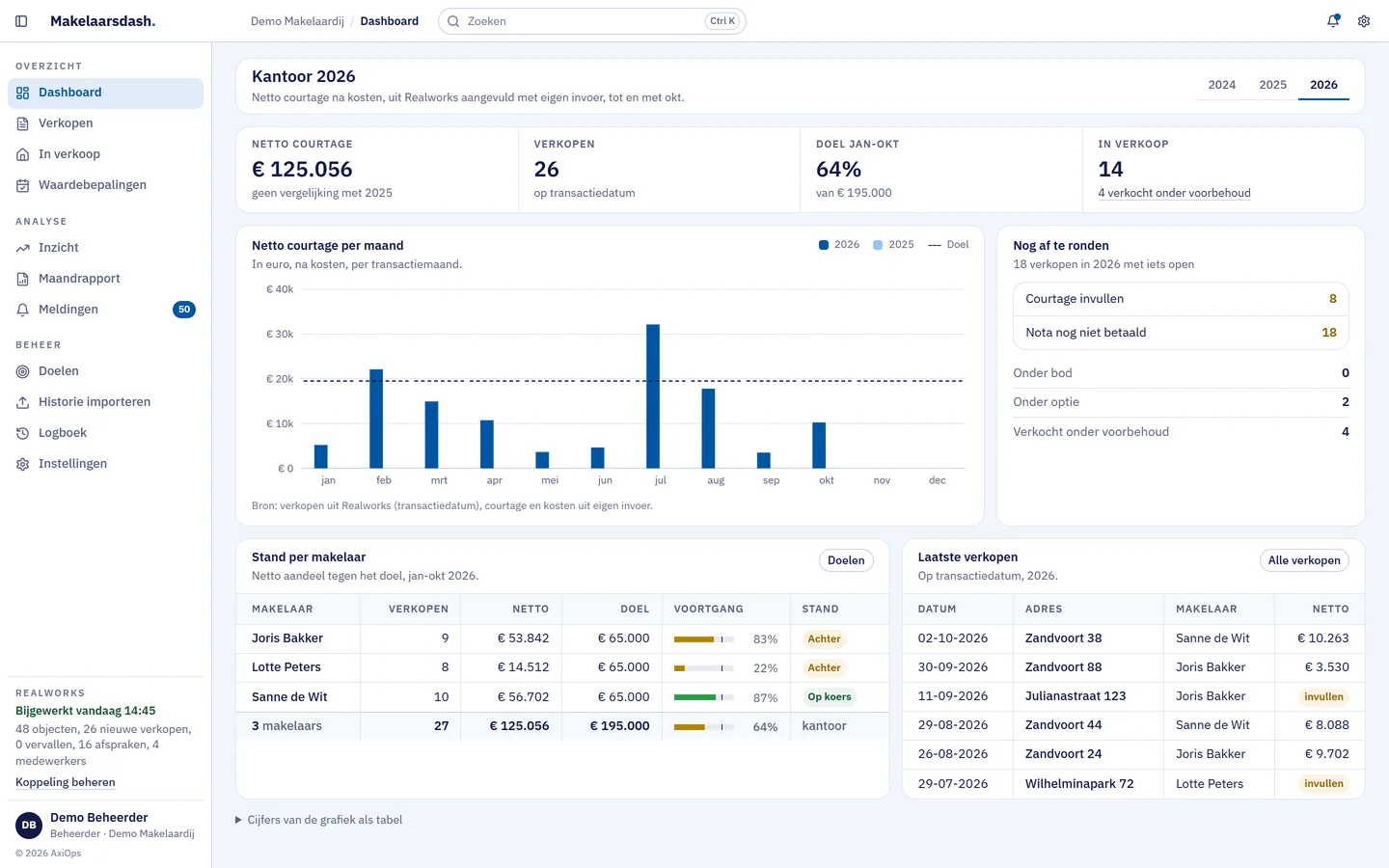Click Joris Bakker's 83% progress bar
This screenshot has height=868, width=1389.
point(704,639)
